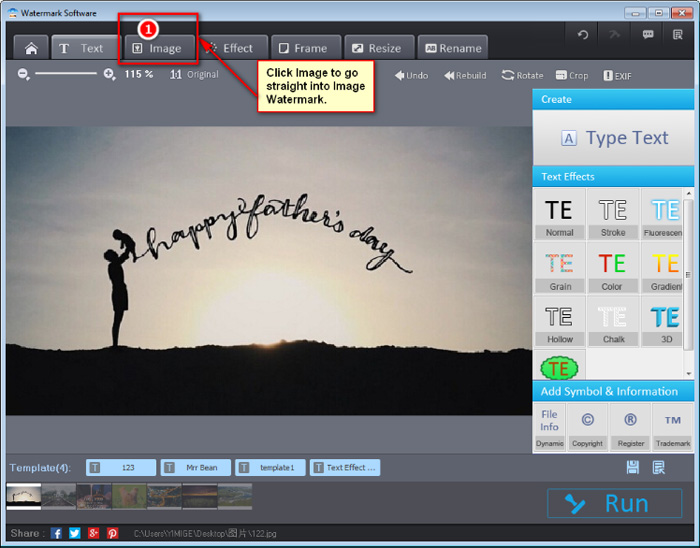The image size is (700, 548).
Task: Select the Stroke text effect
Action: (613, 214)
